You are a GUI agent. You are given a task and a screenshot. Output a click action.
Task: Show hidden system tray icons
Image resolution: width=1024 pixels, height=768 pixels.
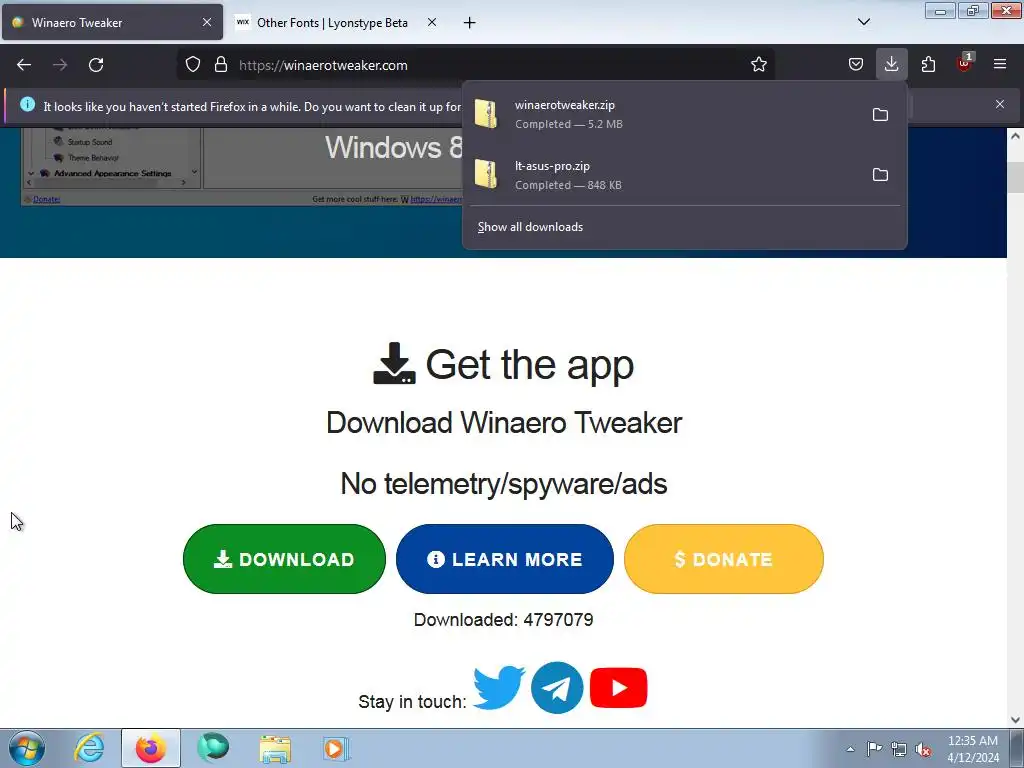coord(850,749)
